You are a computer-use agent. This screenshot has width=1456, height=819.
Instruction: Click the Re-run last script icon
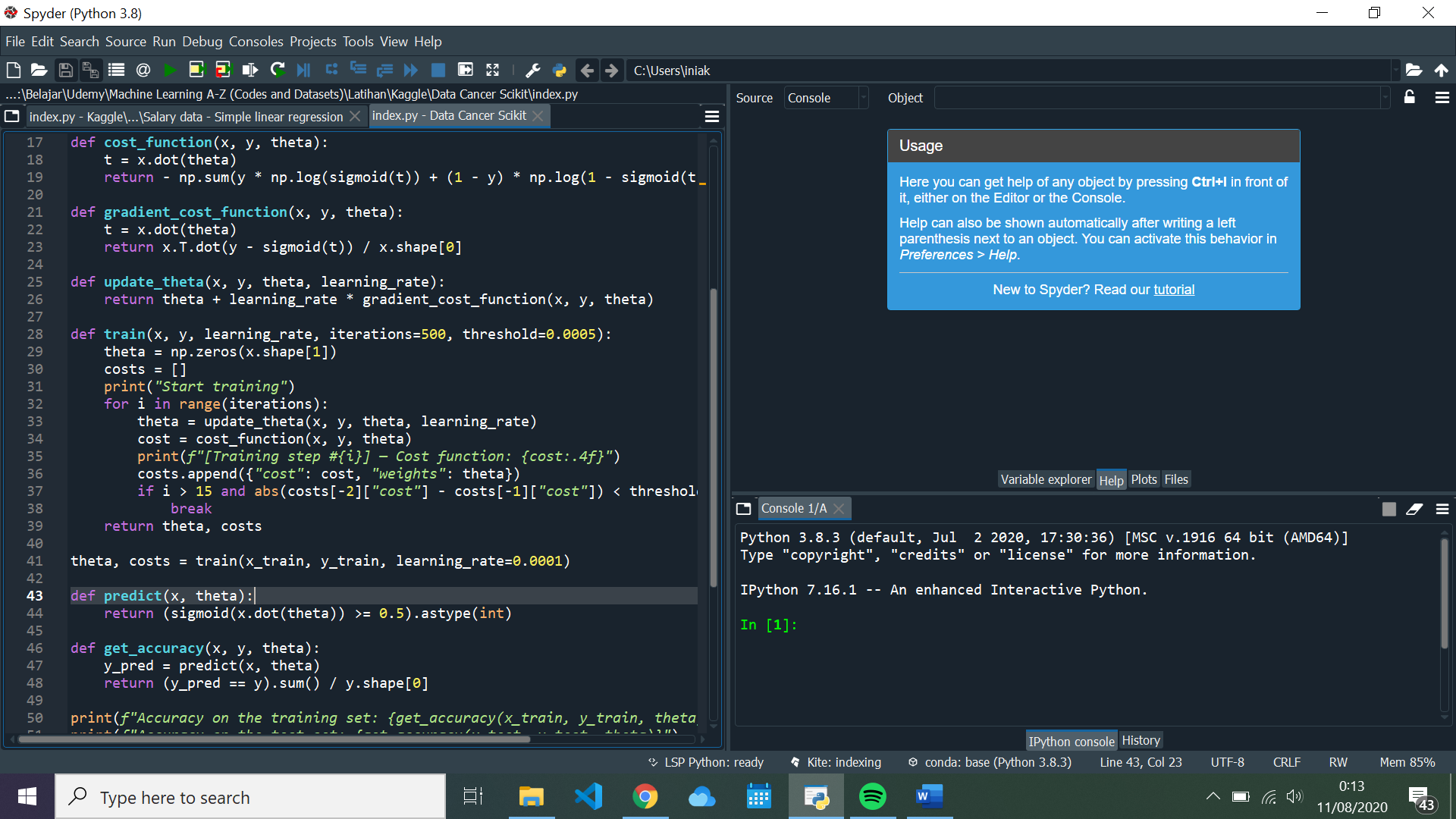[278, 71]
